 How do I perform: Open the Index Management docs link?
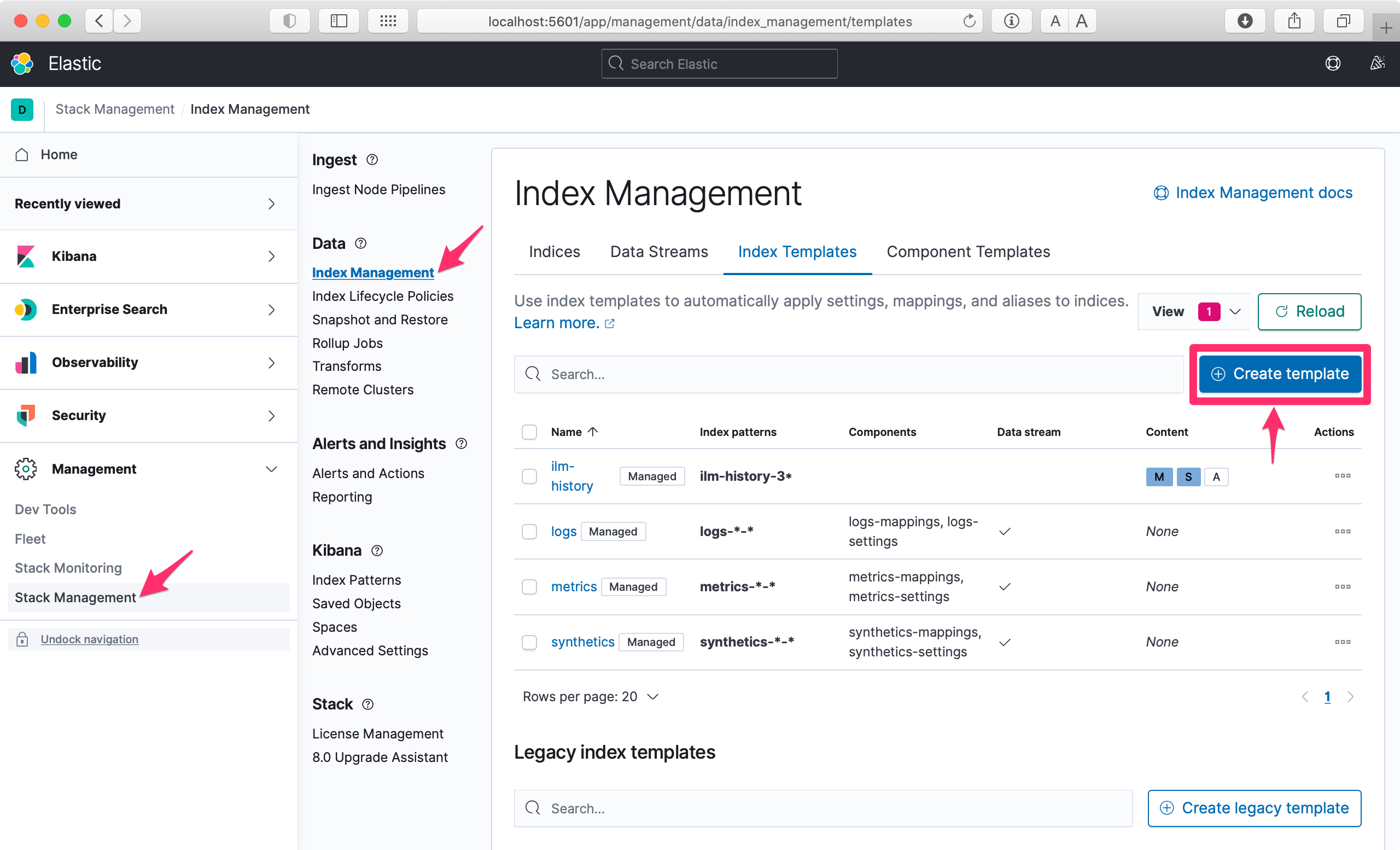pyautogui.click(x=1253, y=193)
